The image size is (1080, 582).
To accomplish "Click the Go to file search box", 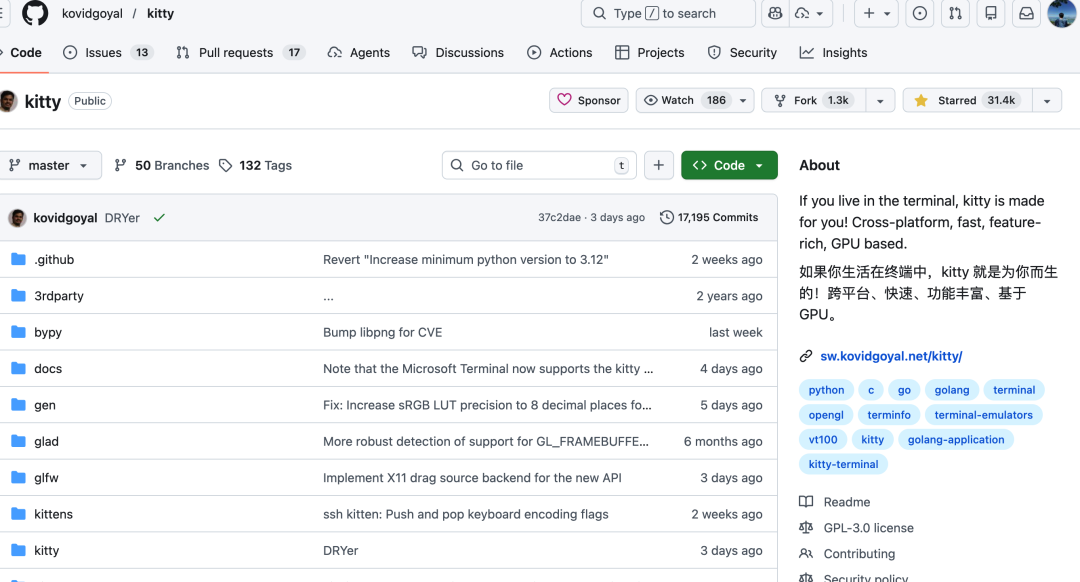I will (538, 165).
